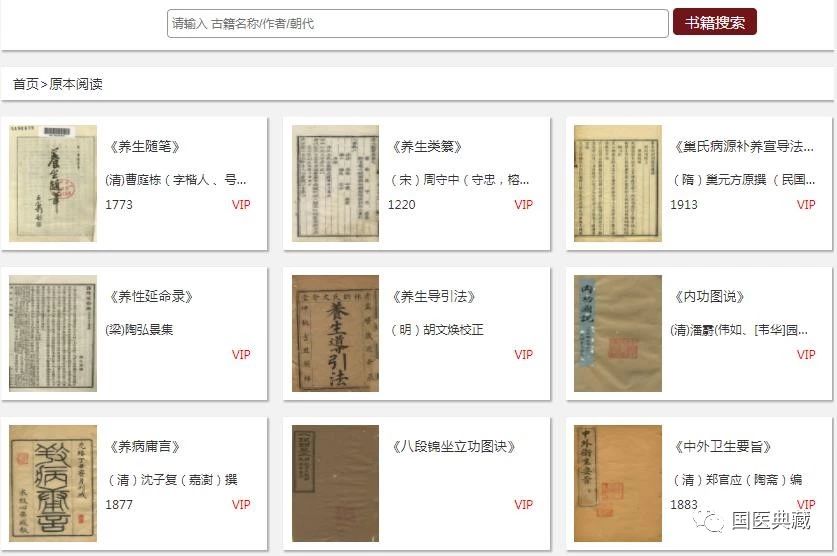
Task: Open the 《养生随笔》 book cover thumbnail
Action: [53, 183]
